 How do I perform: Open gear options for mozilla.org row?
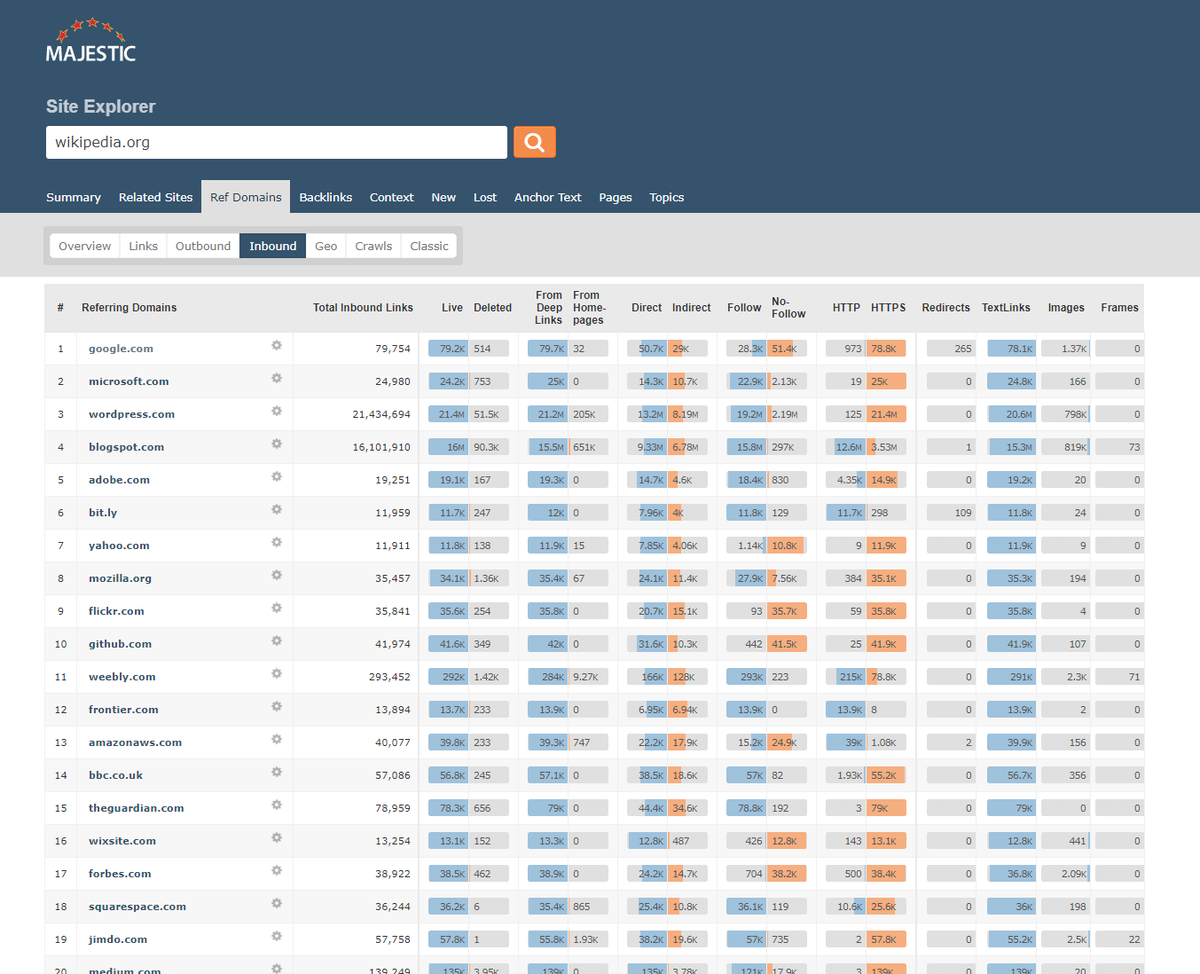click(x=277, y=575)
